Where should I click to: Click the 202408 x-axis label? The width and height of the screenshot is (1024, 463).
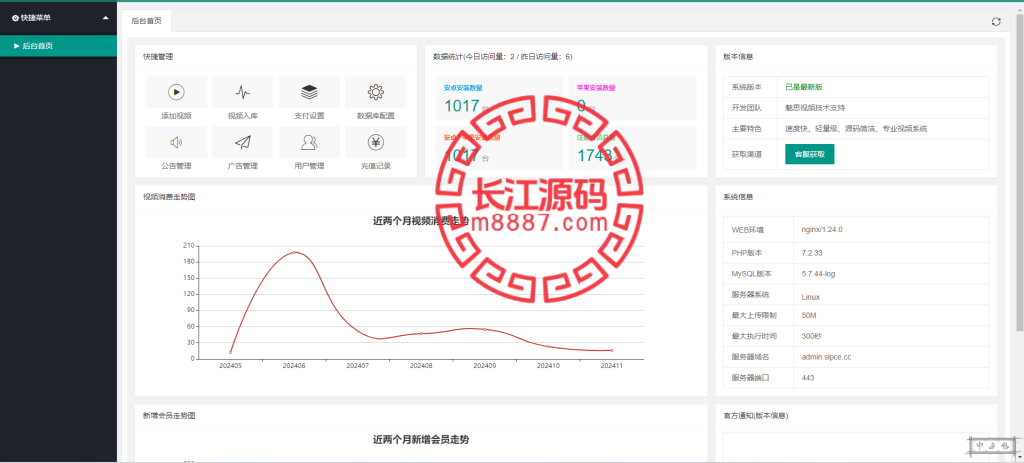pyautogui.click(x=421, y=366)
